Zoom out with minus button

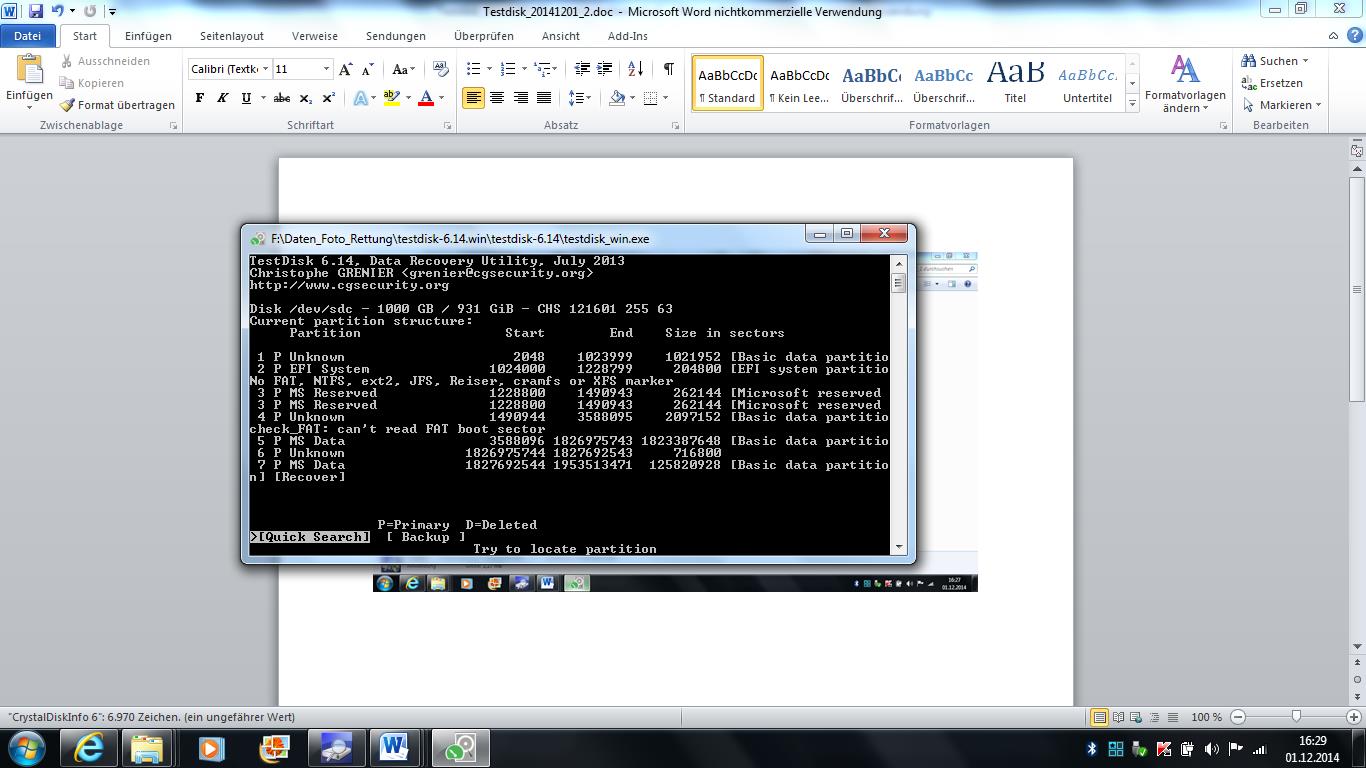point(1239,717)
